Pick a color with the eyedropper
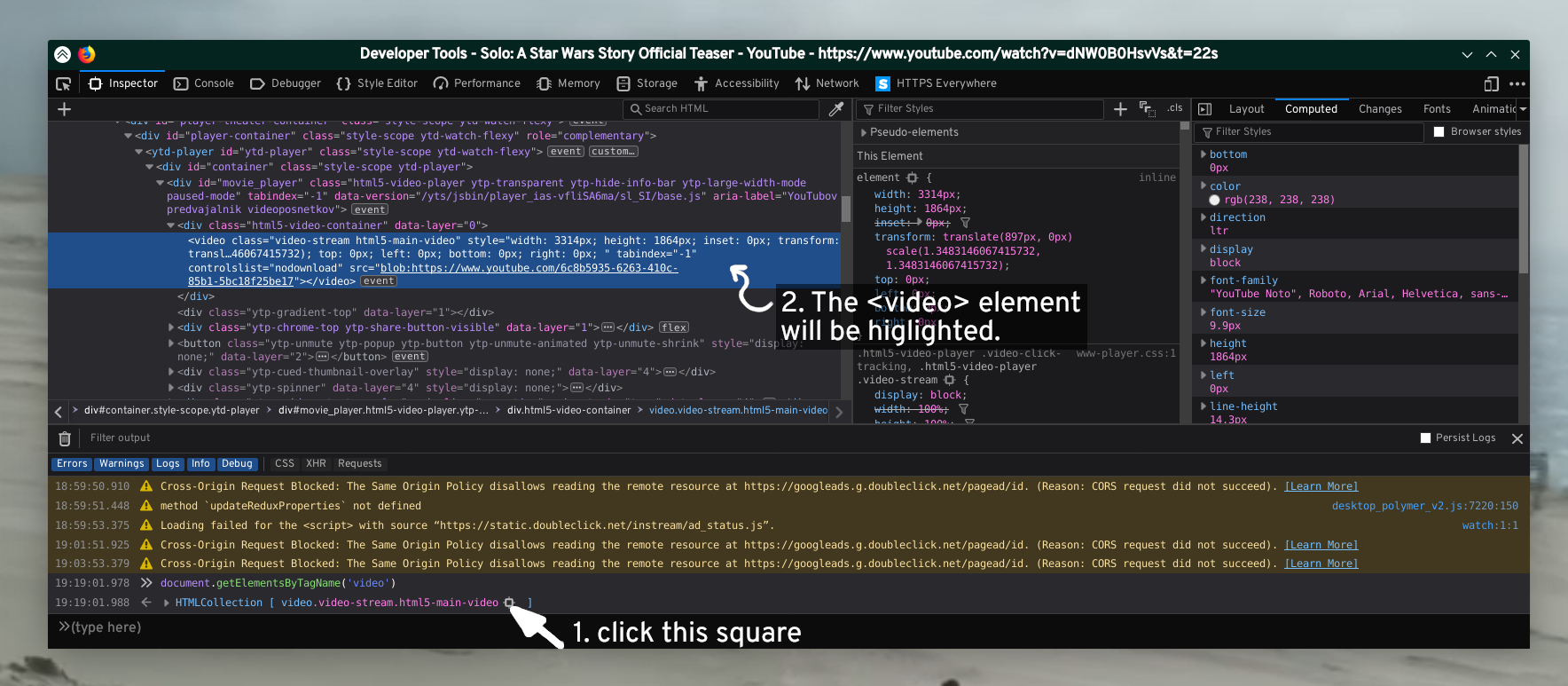 point(835,109)
